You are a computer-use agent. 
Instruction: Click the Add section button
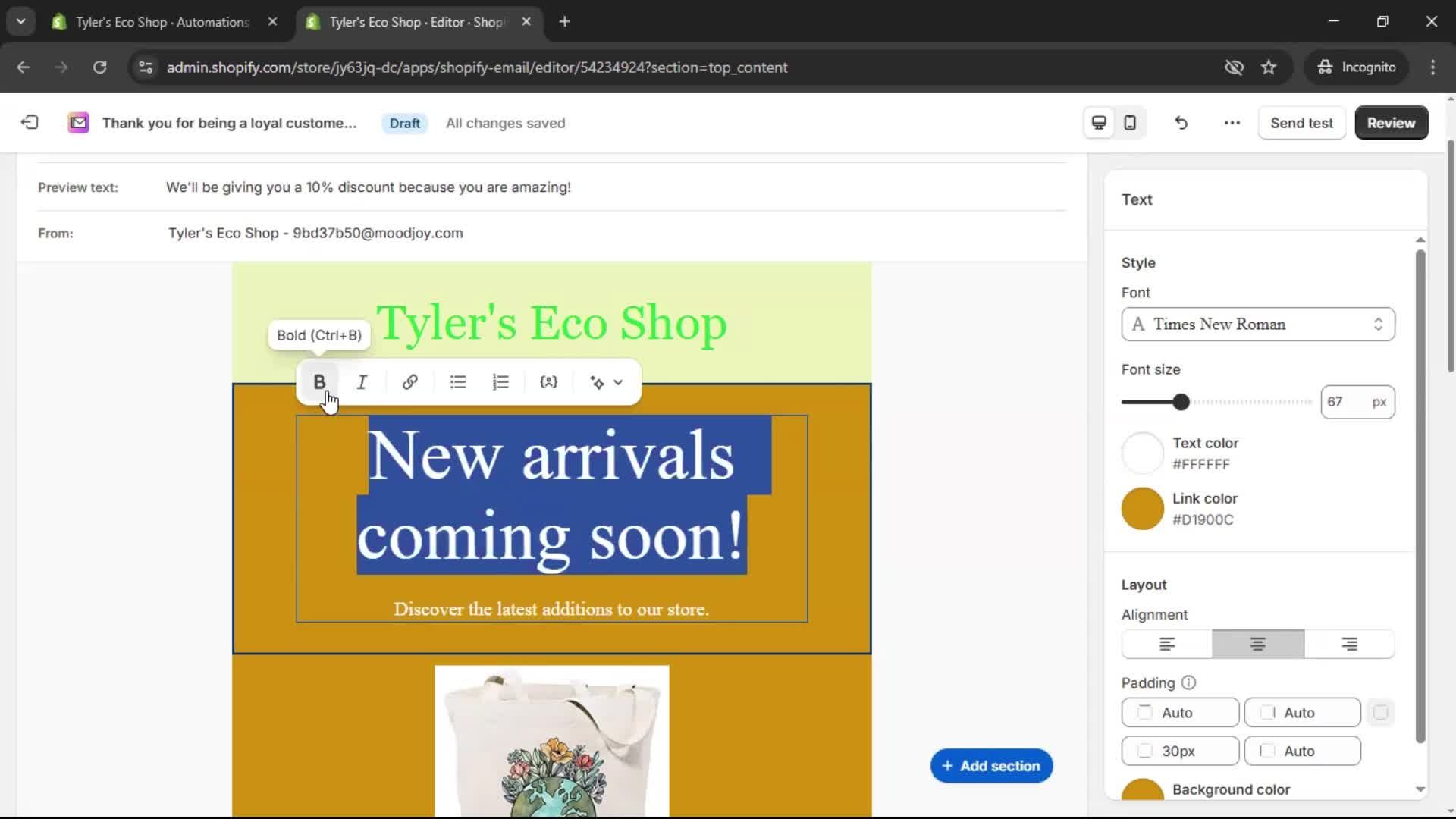point(990,765)
